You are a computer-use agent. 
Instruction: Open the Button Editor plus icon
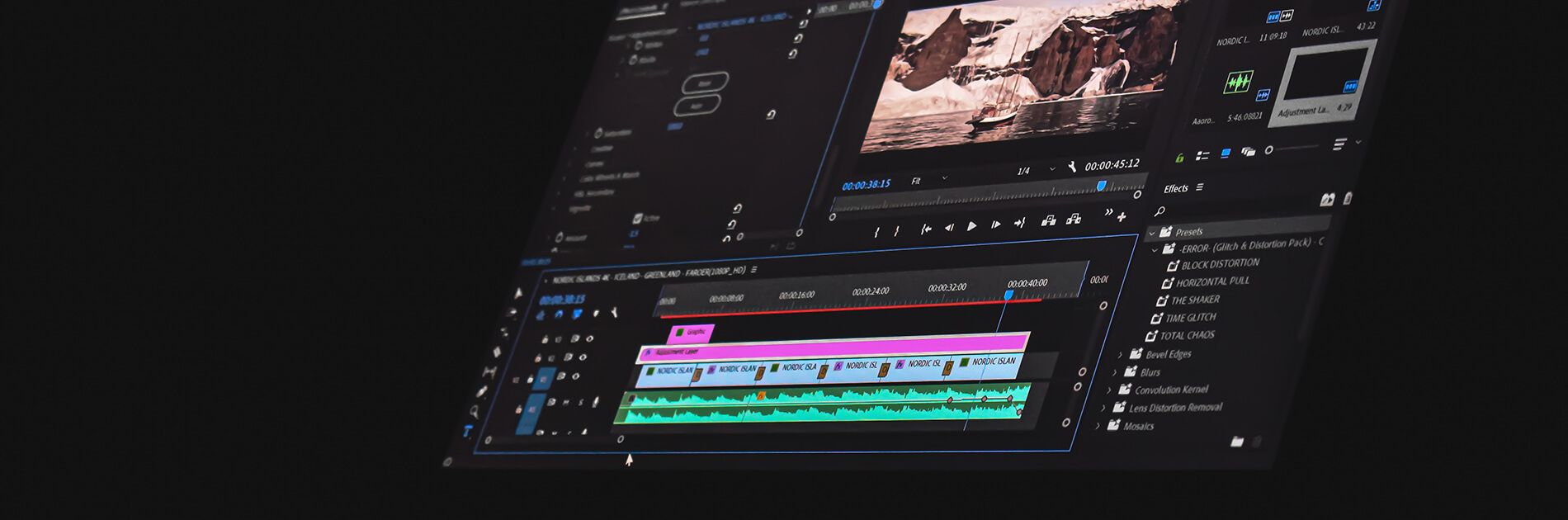1122,217
